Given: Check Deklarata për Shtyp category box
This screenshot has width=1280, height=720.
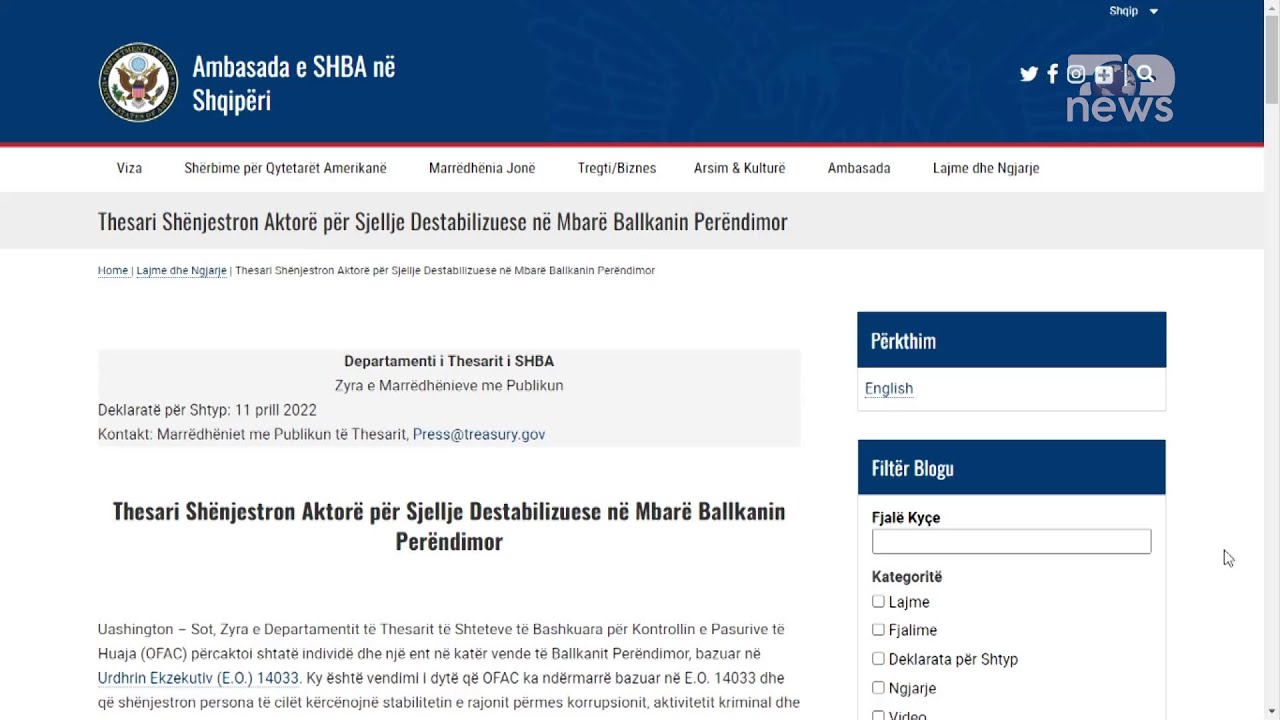Looking at the screenshot, I should pyautogui.click(x=878, y=658).
